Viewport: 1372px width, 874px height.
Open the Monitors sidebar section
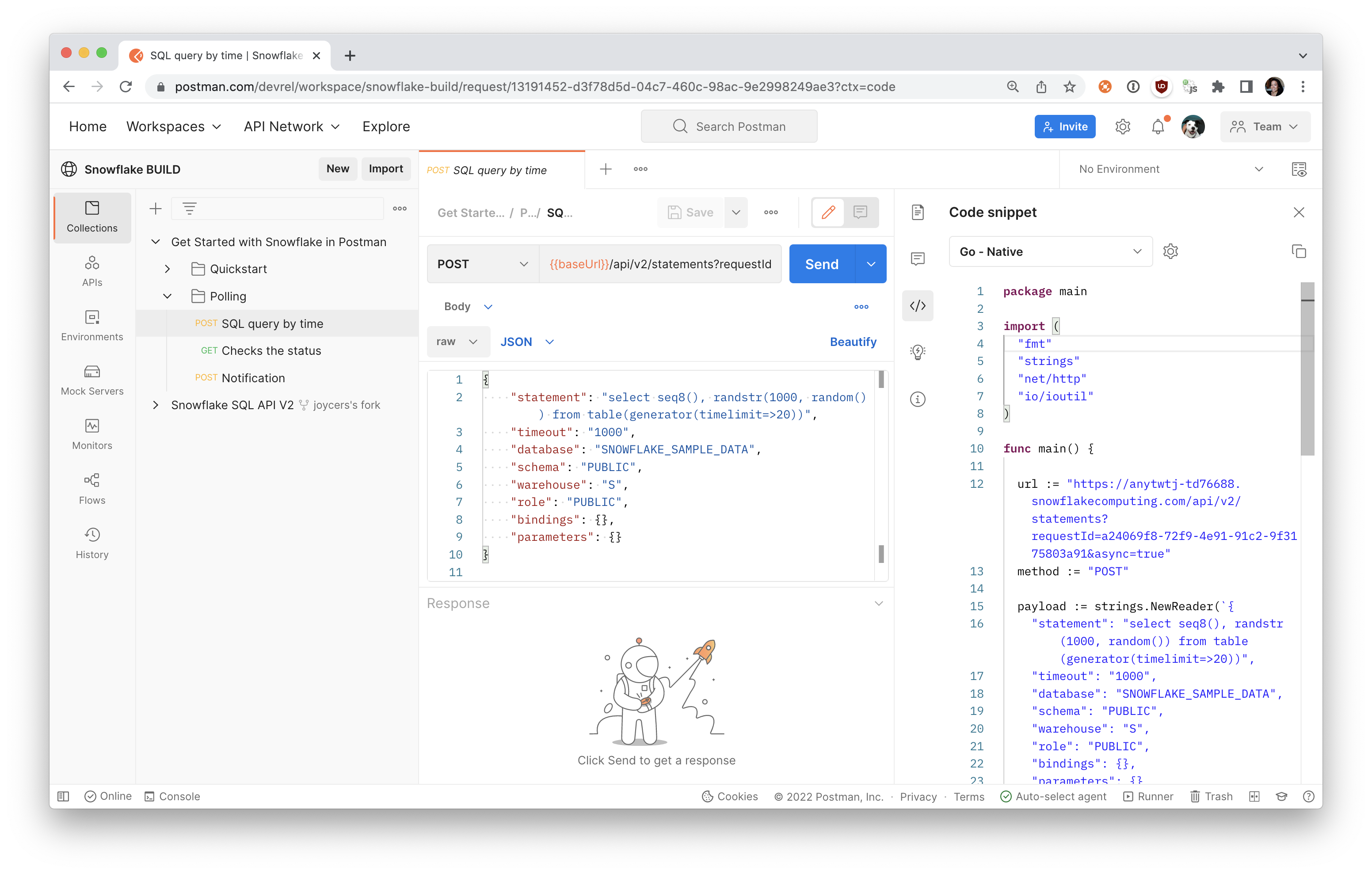pos(92,434)
